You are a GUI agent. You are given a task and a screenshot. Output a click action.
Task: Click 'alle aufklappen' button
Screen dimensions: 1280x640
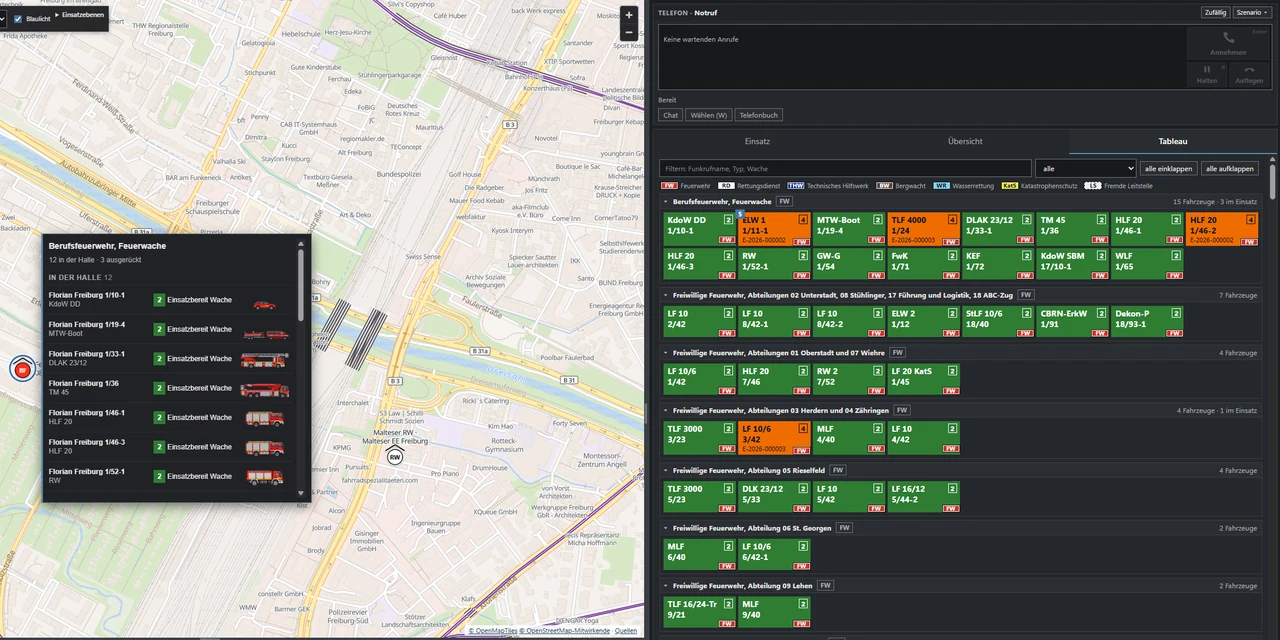tap(1229, 169)
